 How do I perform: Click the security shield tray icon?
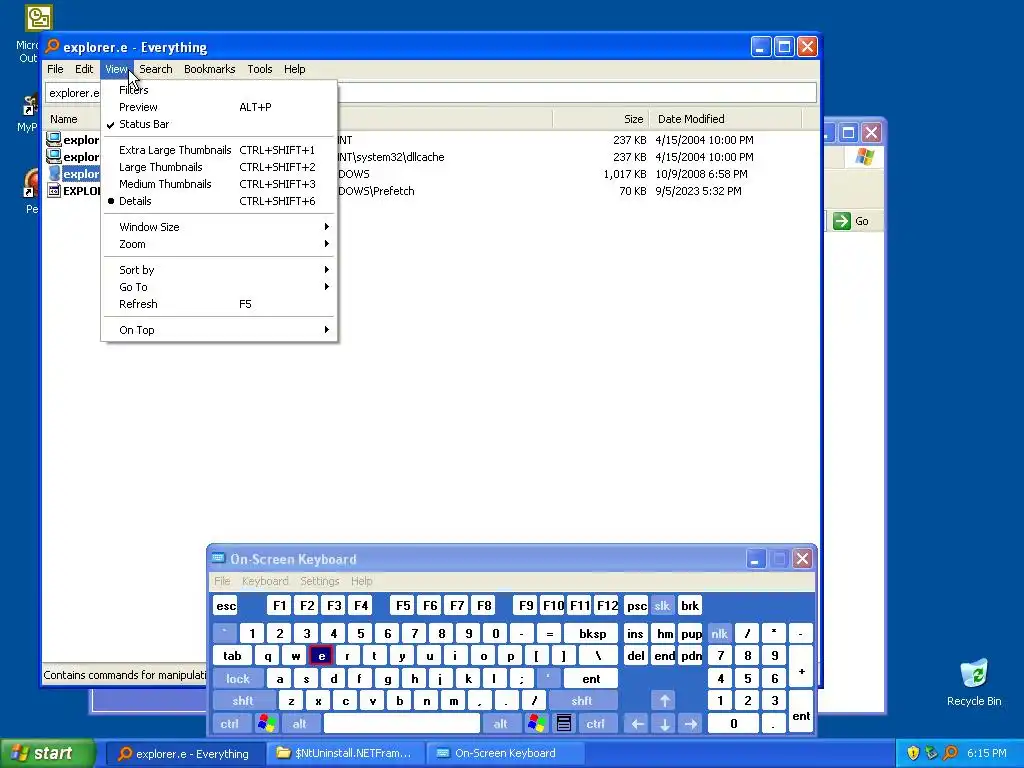(912, 754)
